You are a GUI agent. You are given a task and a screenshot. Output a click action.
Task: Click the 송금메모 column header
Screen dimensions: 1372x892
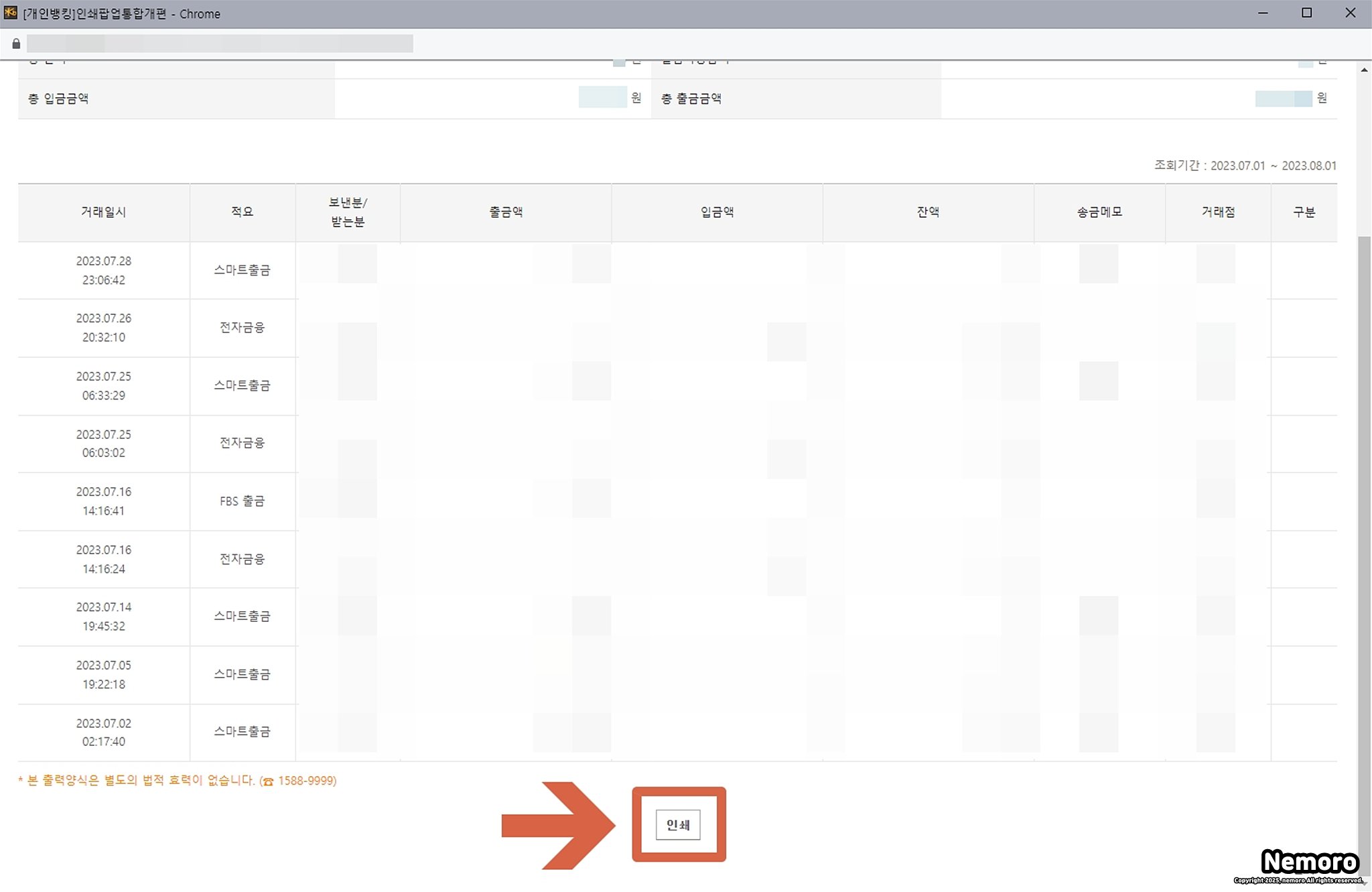(1099, 212)
